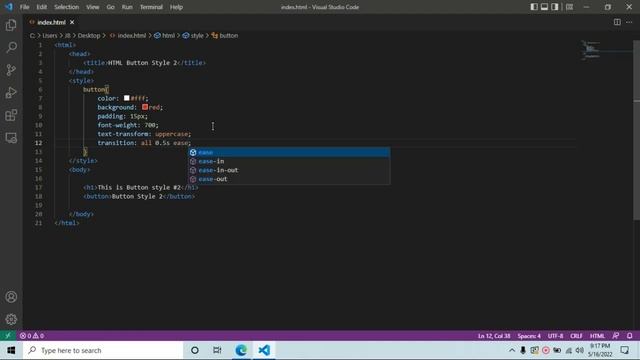This screenshot has height=360, width=640.
Task: Open the Search view in activity bar
Action: pos(11,47)
